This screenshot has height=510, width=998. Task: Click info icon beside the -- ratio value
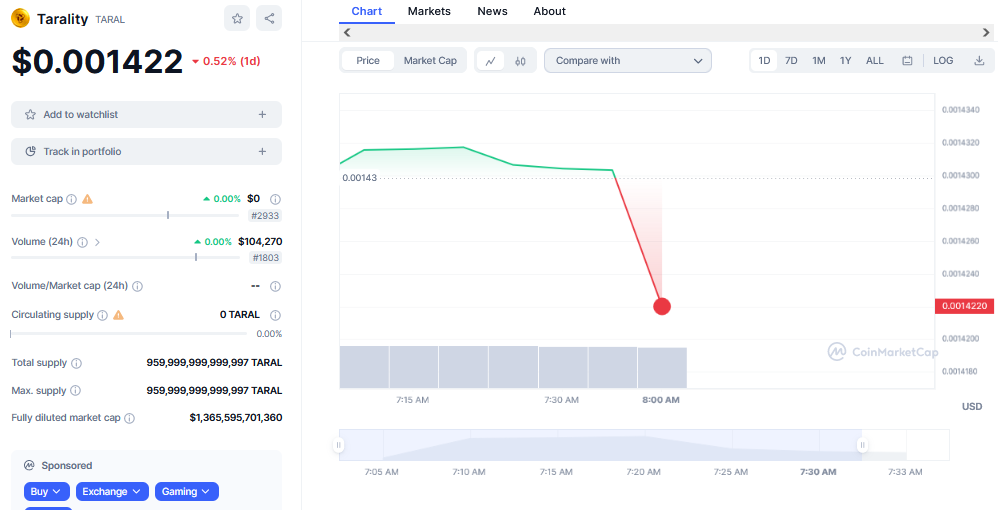(275, 287)
